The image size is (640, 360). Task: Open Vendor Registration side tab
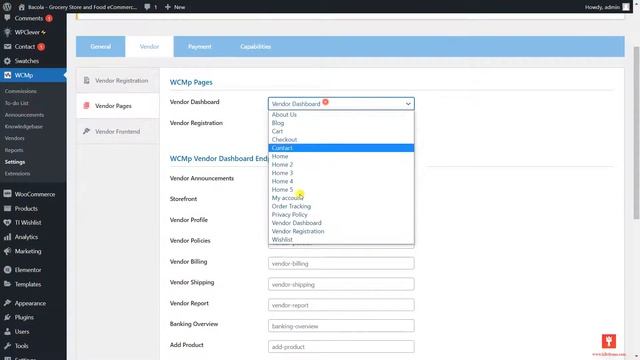click(x=118, y=80)
